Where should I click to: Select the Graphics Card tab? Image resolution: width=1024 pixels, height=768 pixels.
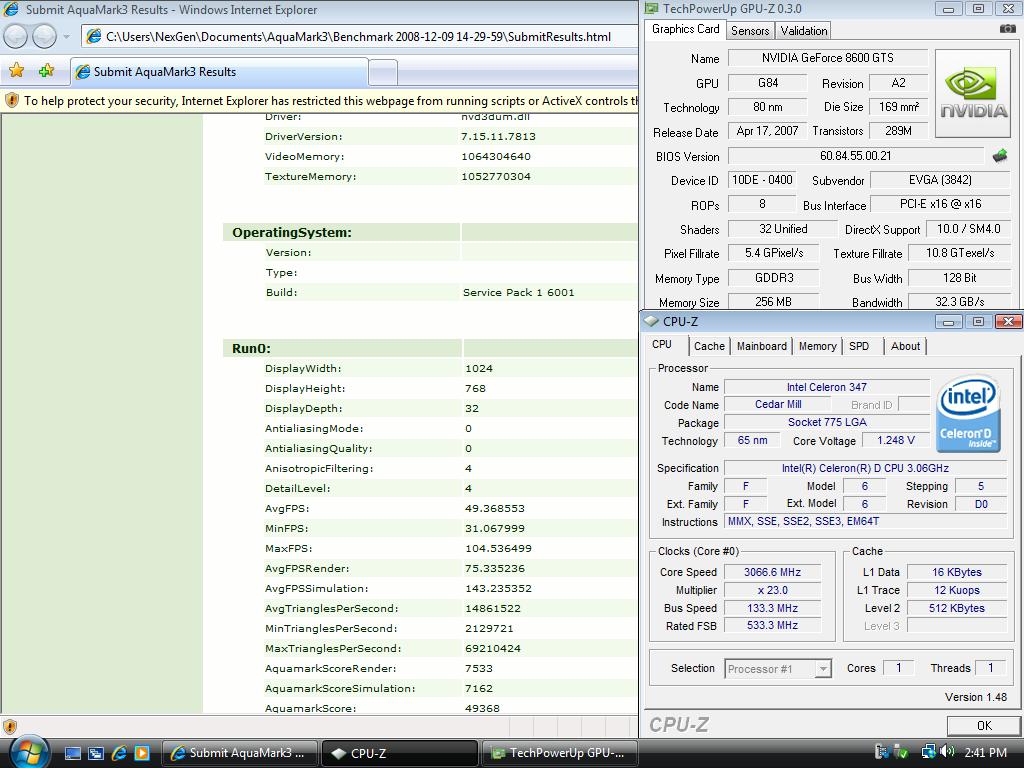[685, 29]
